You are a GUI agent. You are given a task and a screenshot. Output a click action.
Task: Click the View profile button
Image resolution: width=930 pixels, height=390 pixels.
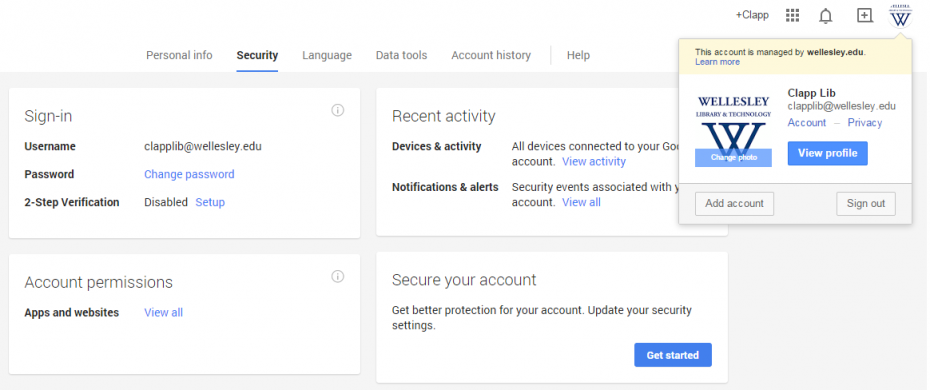click(x=827, y=153)
